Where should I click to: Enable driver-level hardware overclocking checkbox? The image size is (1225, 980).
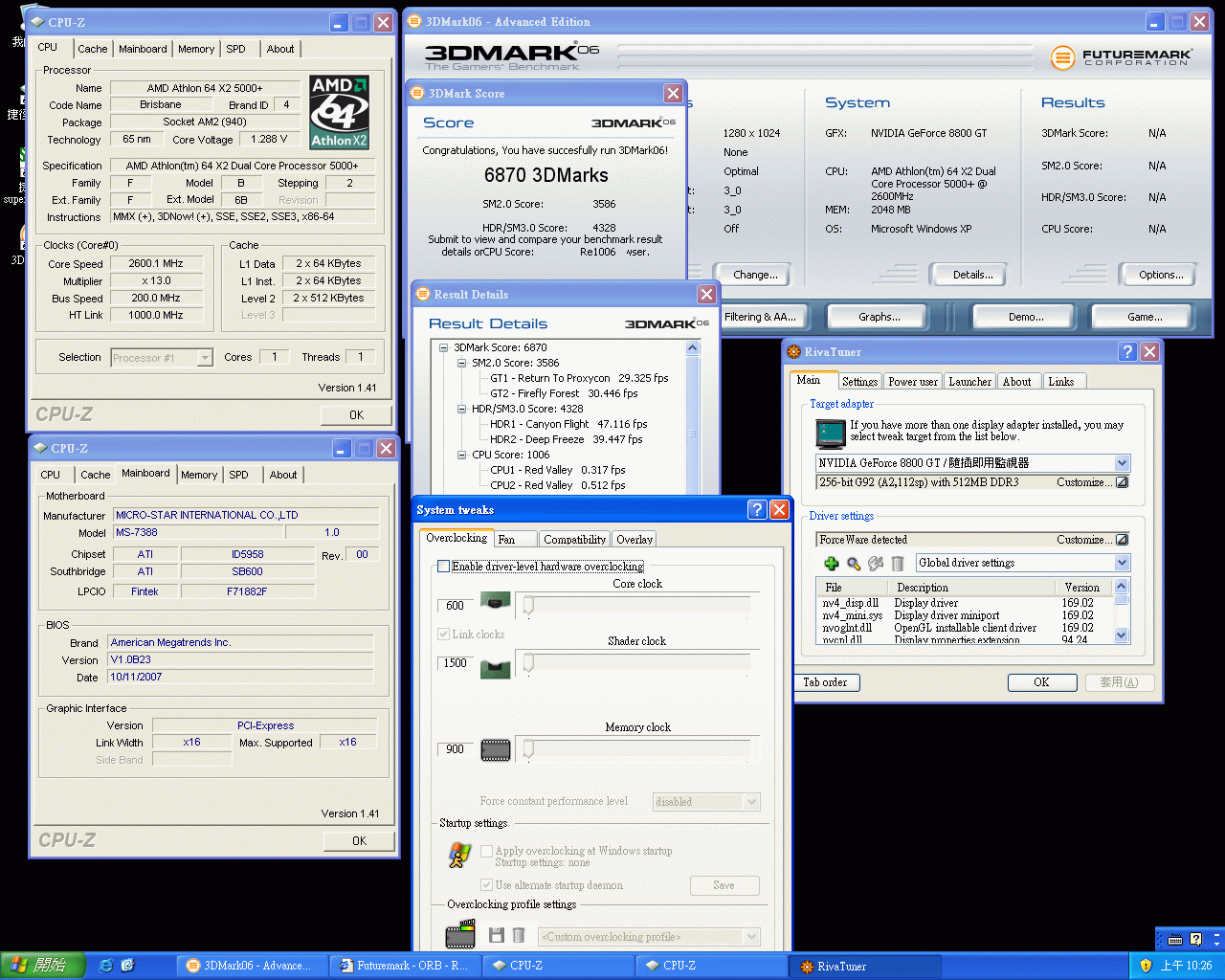444,567
